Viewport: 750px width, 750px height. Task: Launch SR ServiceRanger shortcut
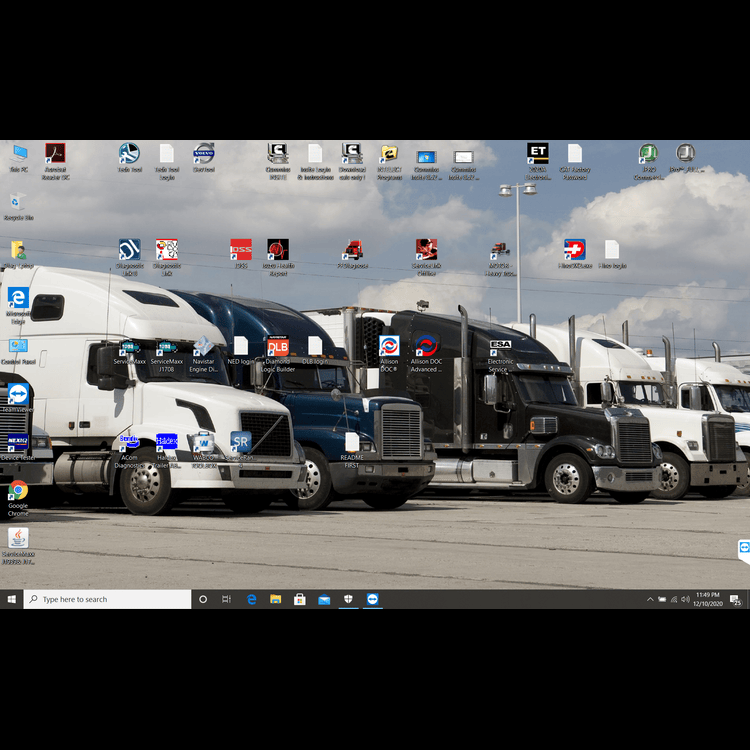(241, 446)
